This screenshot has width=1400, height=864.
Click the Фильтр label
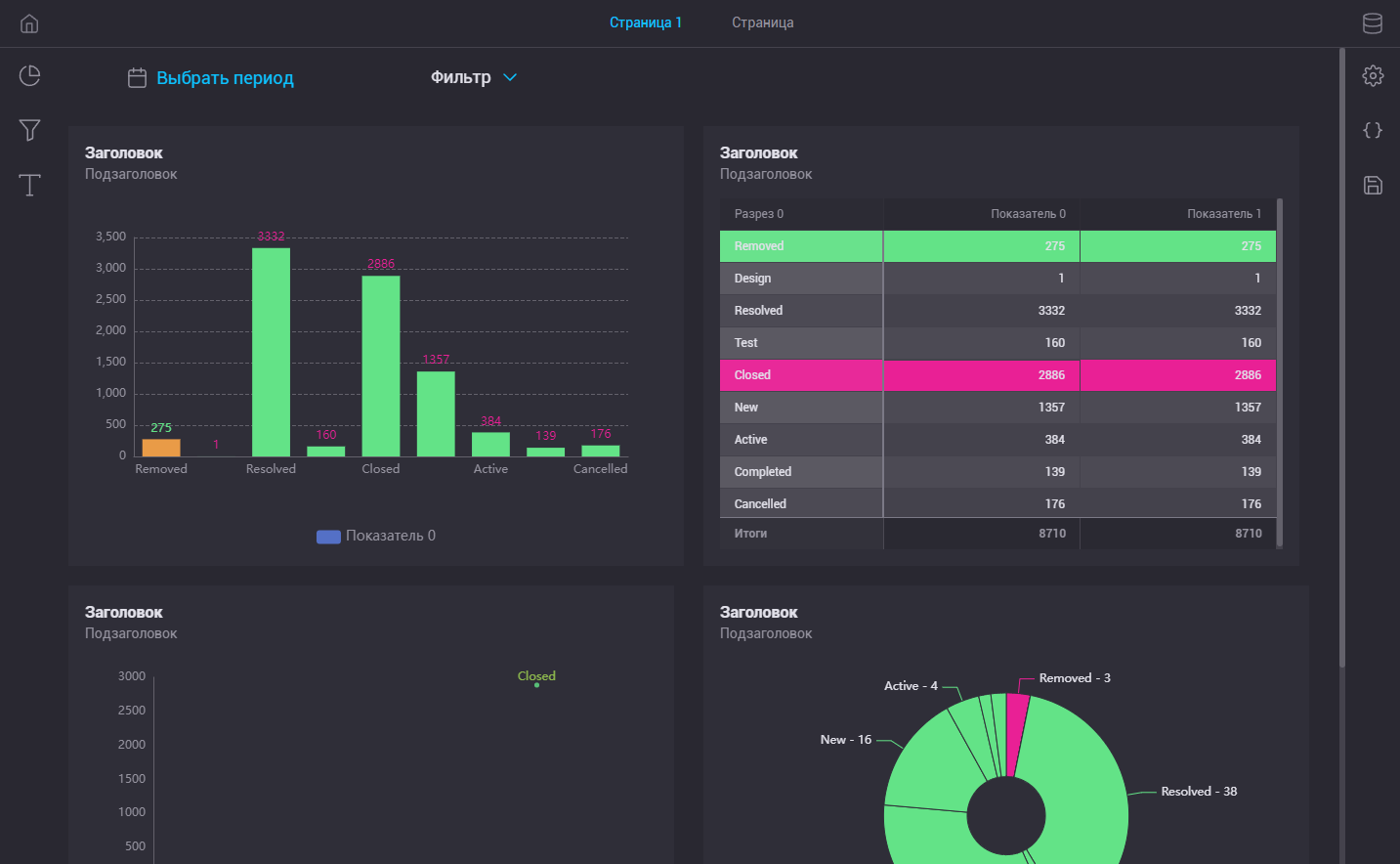461,77
